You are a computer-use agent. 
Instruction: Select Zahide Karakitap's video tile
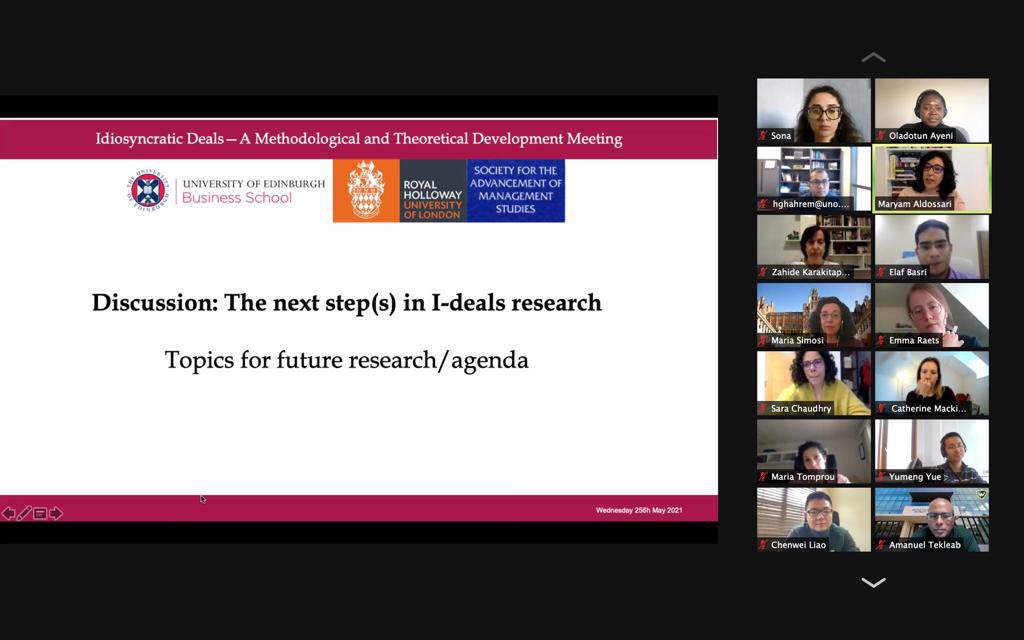(x=814, y=247)
